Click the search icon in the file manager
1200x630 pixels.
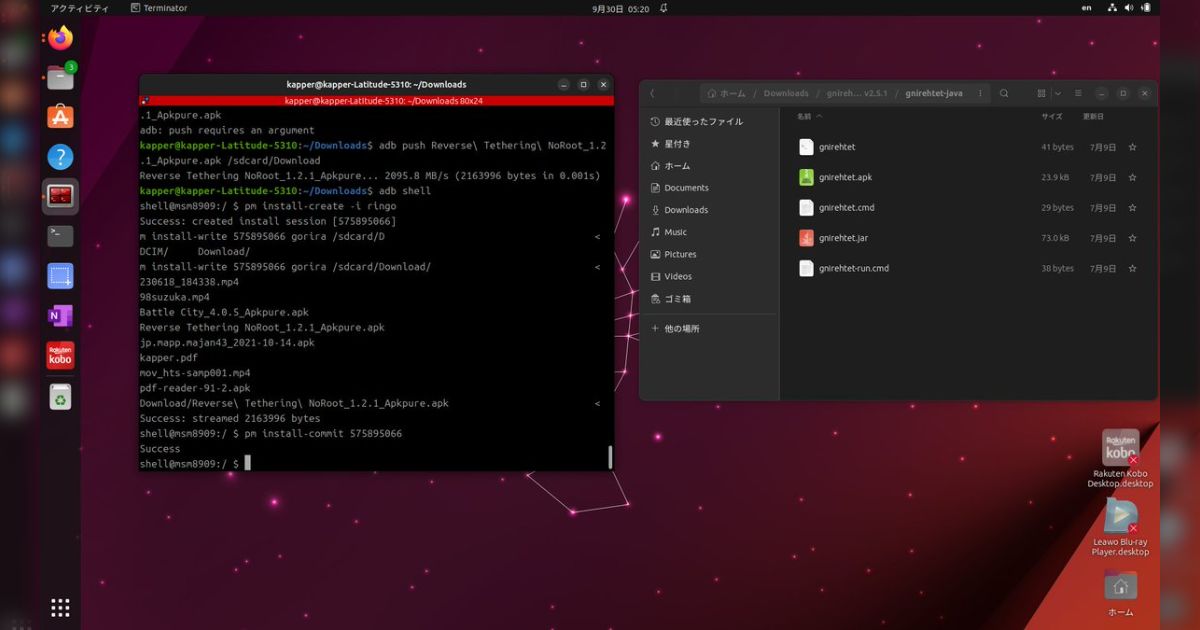[x=1004, y=92]
